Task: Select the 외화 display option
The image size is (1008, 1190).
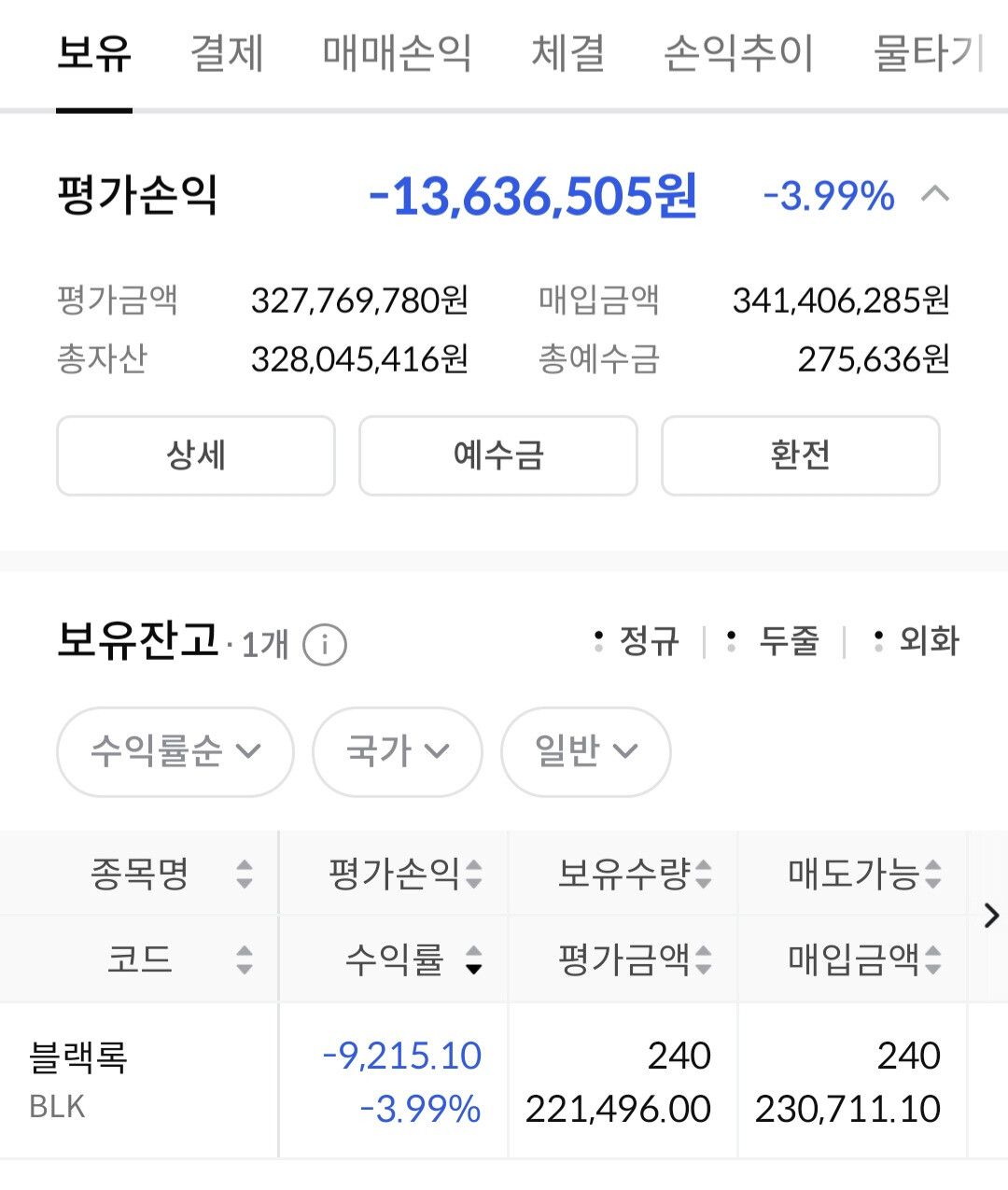Action: (918, 641)
